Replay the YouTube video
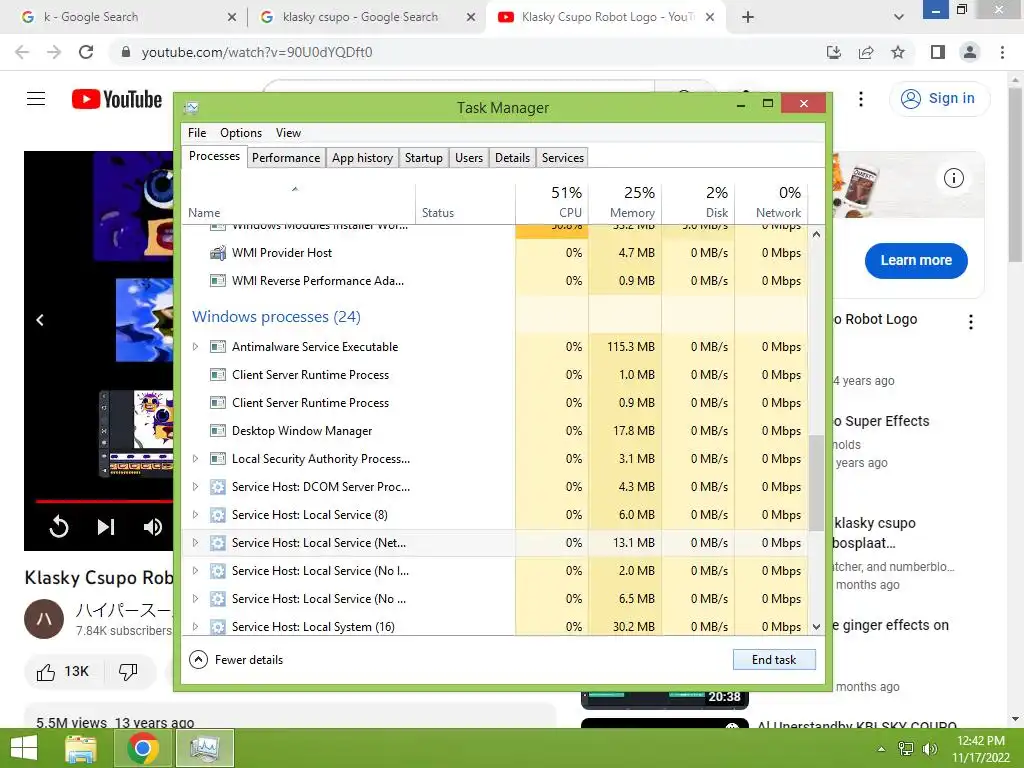This screenshot has height=768, width=1024. tap(59, 526)
